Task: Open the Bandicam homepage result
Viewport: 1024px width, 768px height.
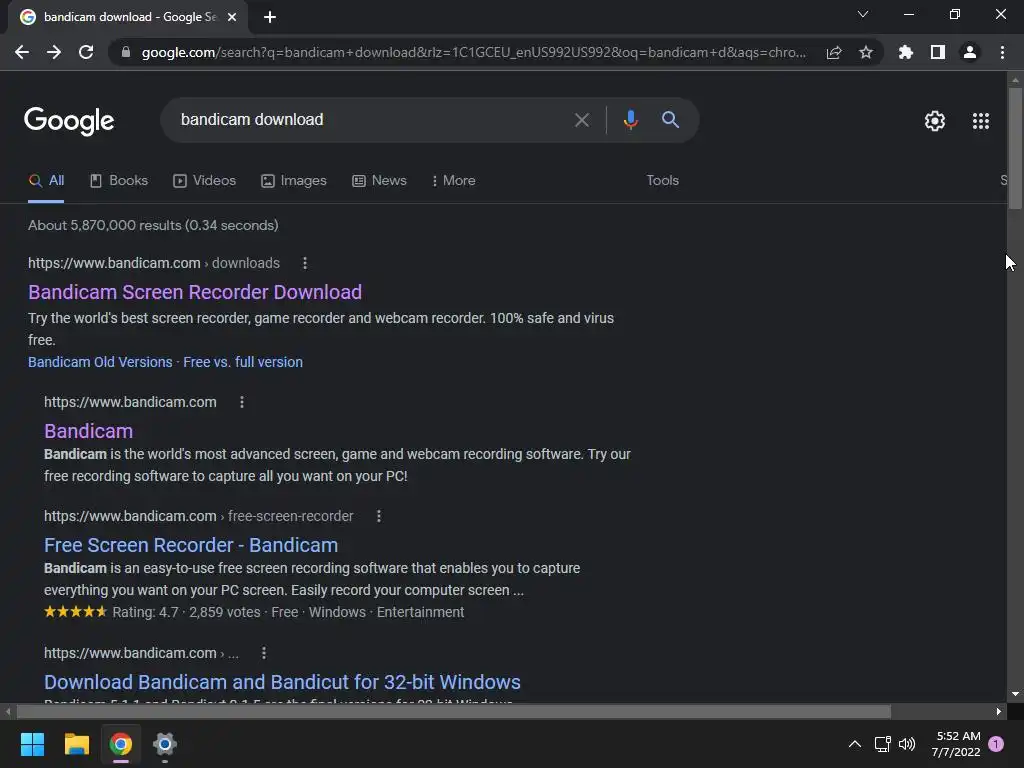Action: click(x=88, y=431)
